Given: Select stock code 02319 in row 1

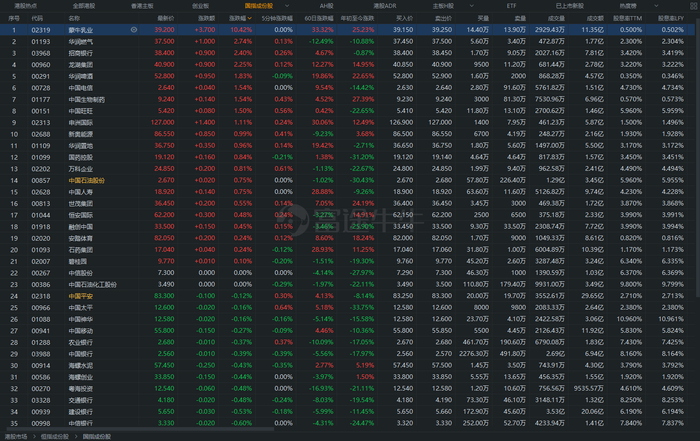Looking at the screenshot, I should 41,30.
